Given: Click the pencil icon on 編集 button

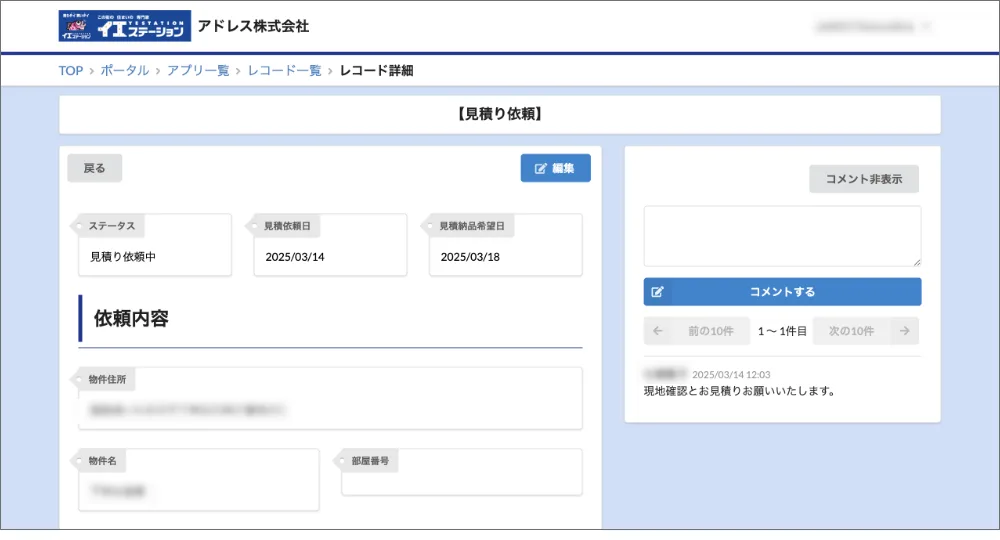Looking at the screenshot, I should click(540, 168).
